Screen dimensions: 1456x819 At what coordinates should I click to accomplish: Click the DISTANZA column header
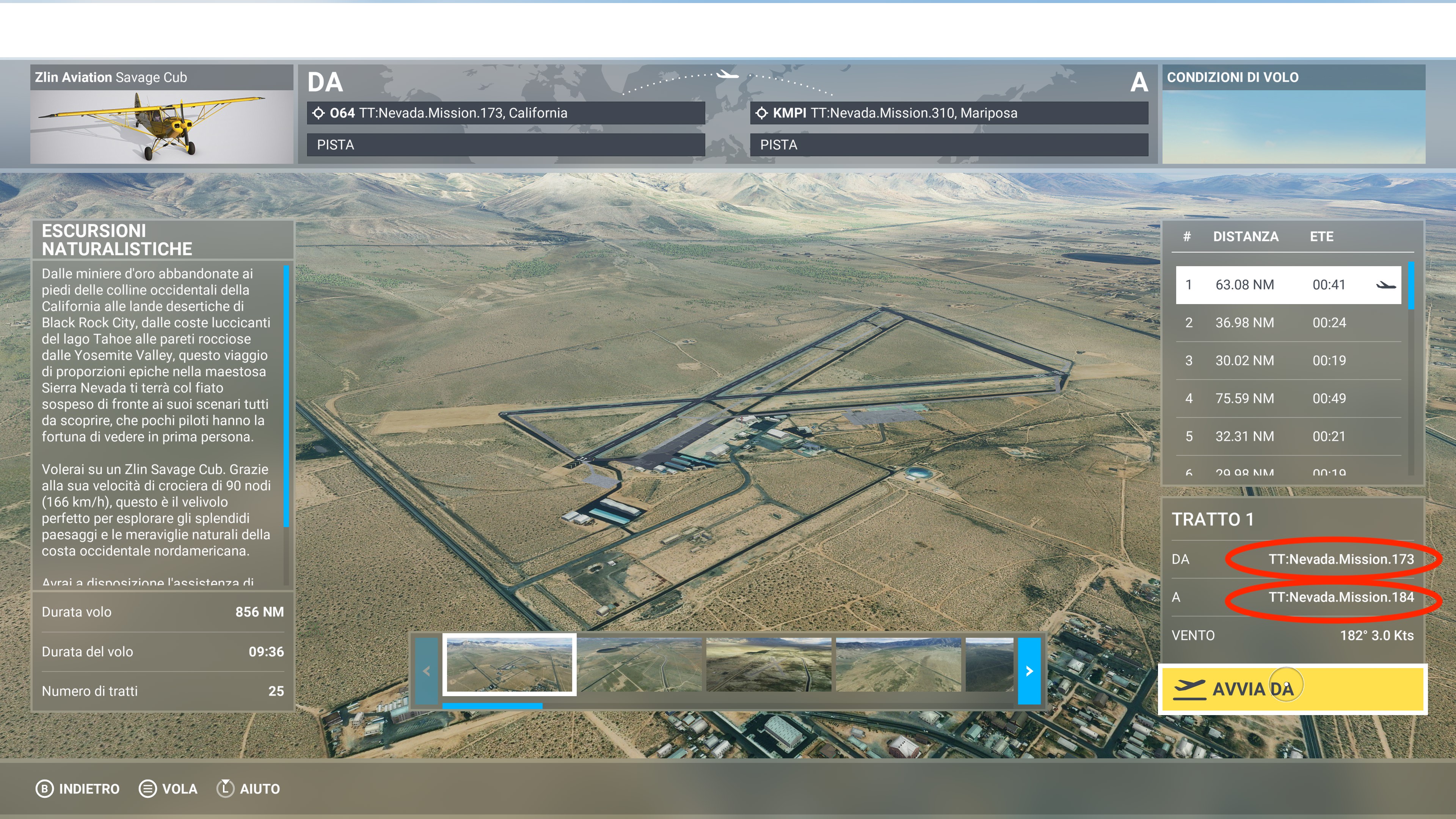click(x=1245, y=236)
